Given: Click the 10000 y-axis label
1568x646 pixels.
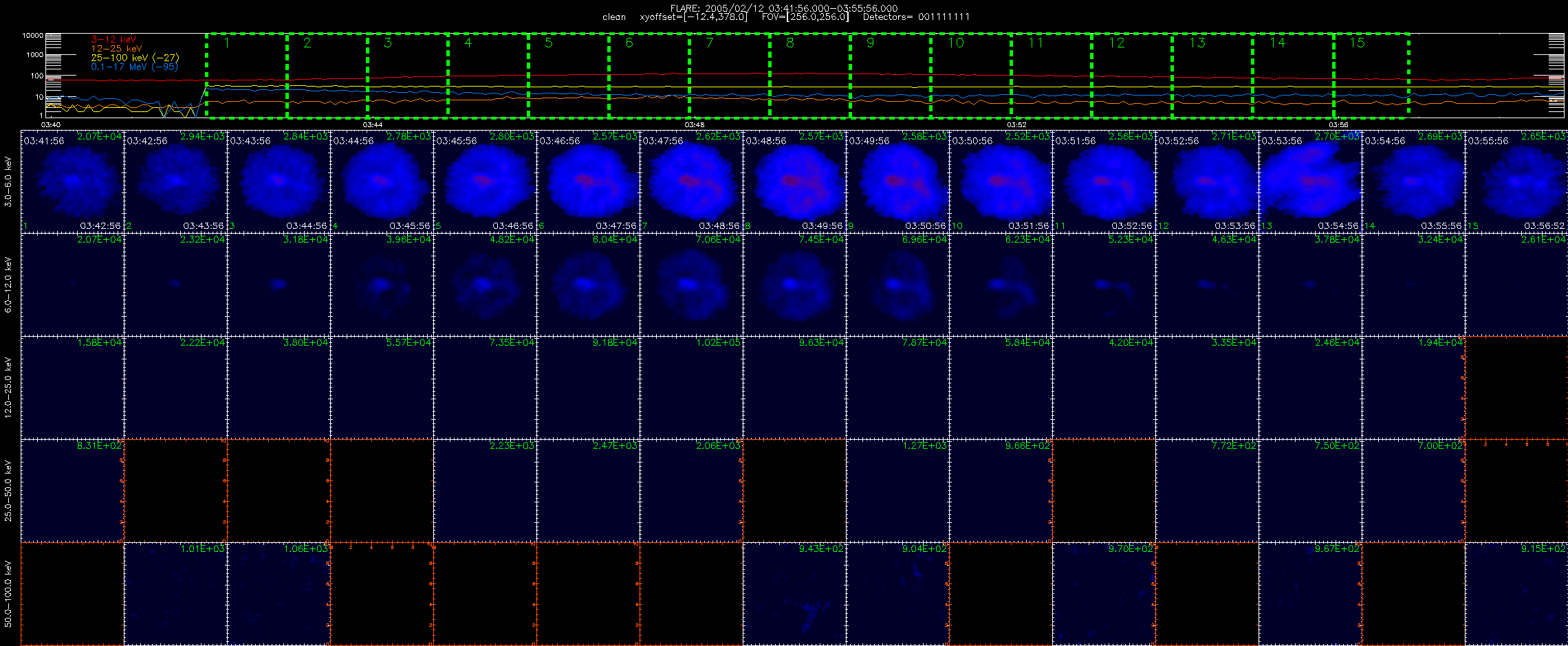Looking at the screenshot, I should pos(32,35).
